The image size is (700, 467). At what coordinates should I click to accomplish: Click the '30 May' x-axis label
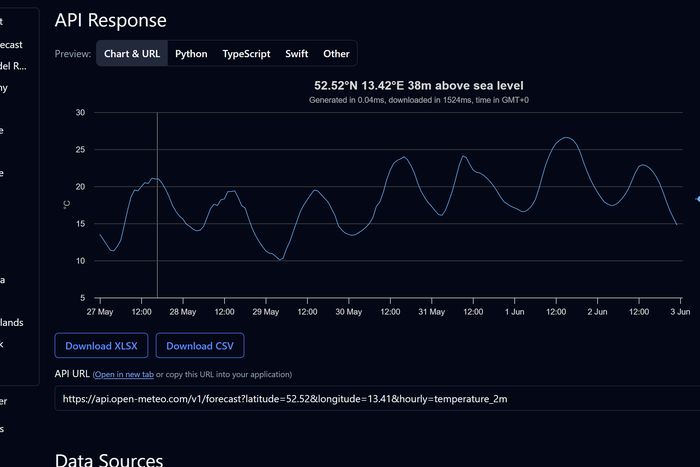point(348,312)
